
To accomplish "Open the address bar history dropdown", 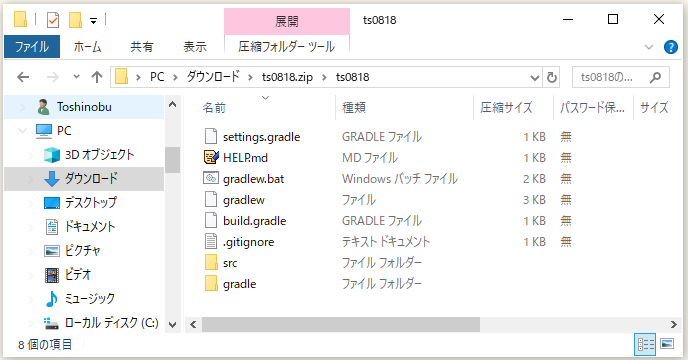I will [x=534, y=78].
